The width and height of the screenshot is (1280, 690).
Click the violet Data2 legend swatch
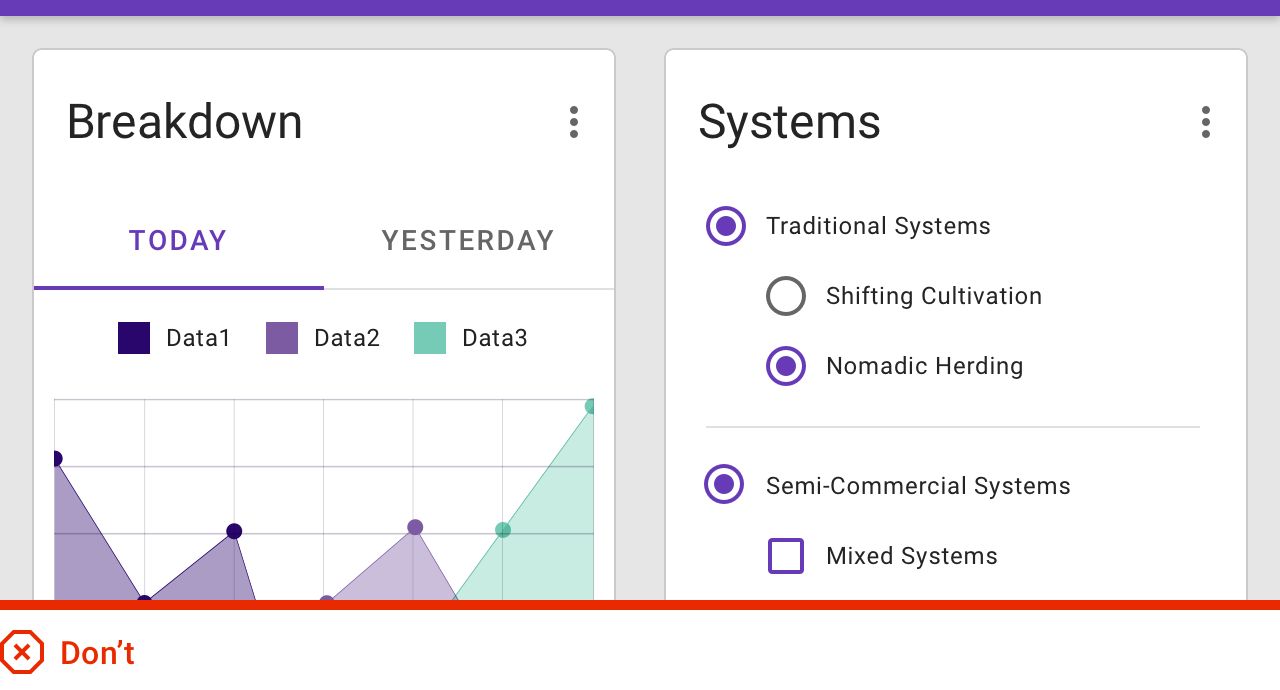click(x=282, y=338)
